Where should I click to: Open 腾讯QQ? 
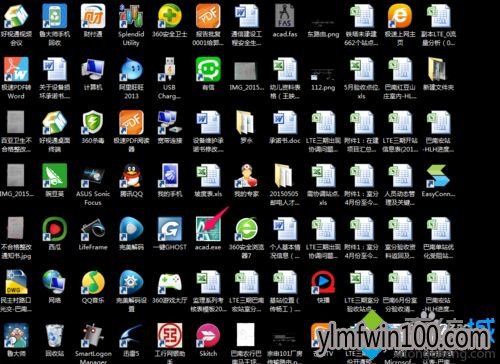(x=131, y=181)
